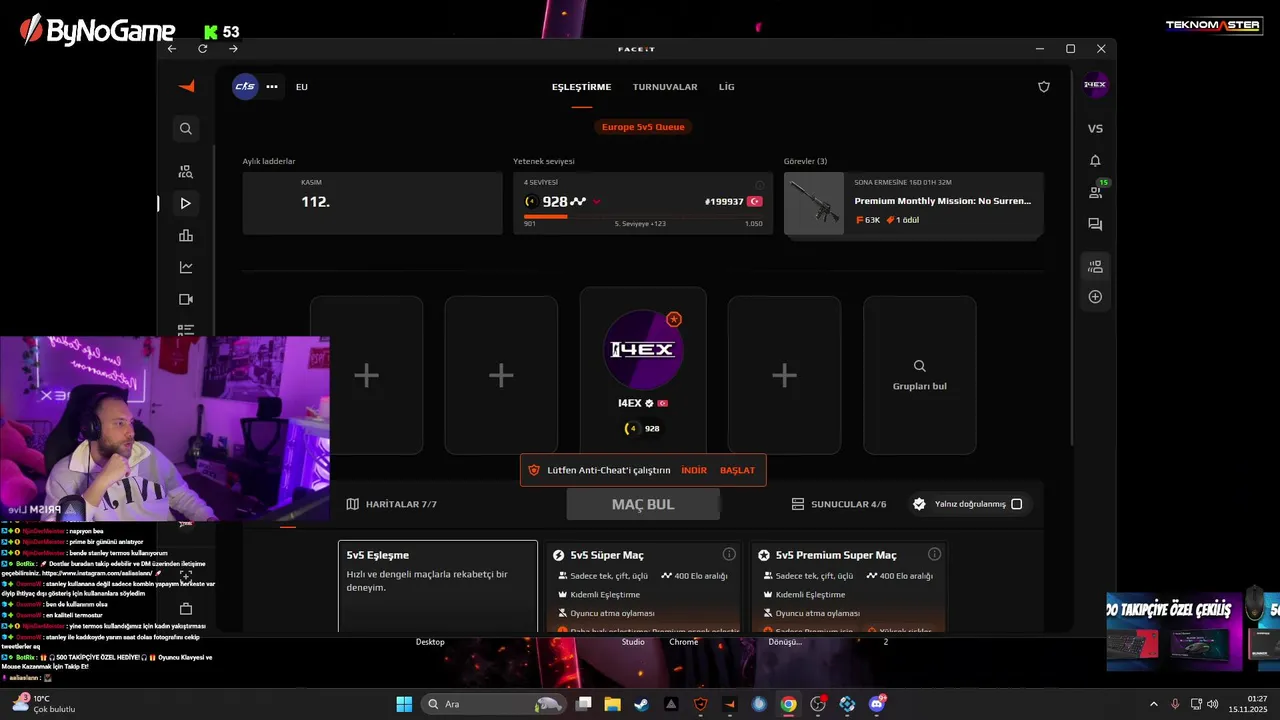Screen dimensions: 1280x720
Task: Click the CS2 game selector icon
Action: pyautogui.click(x=245, y=87)
